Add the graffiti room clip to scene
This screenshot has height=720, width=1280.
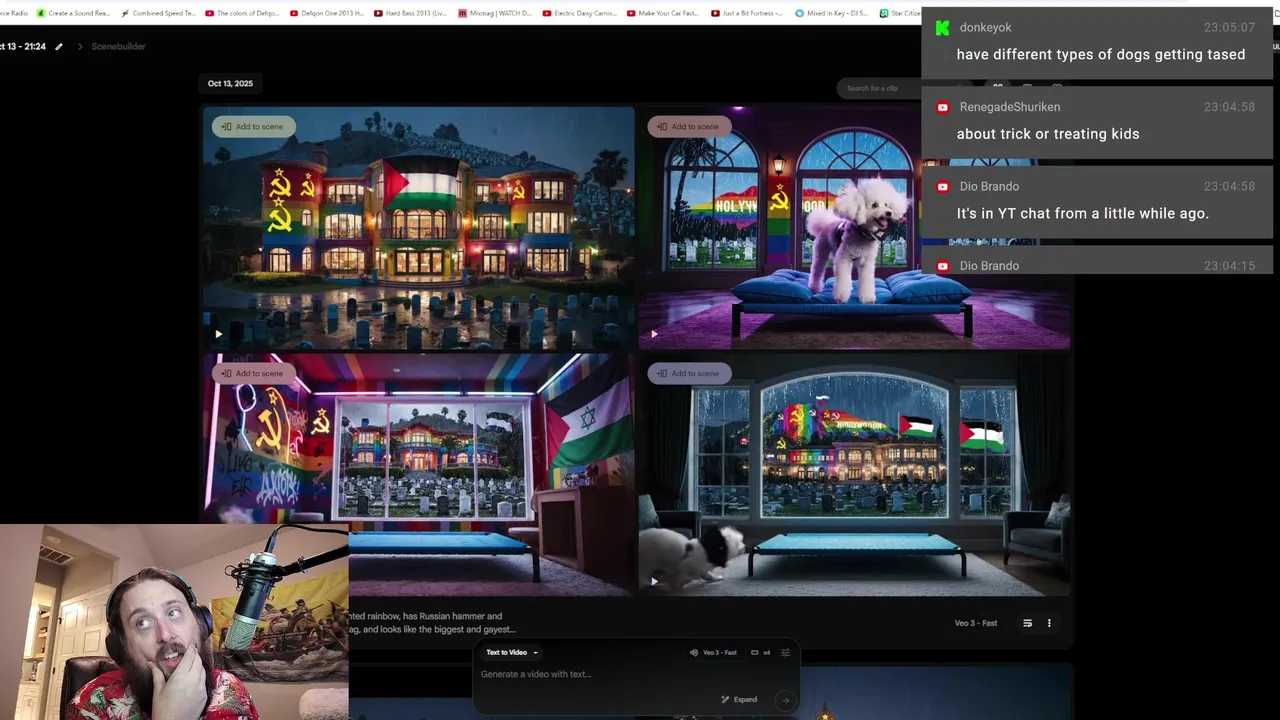click(253, 374)
